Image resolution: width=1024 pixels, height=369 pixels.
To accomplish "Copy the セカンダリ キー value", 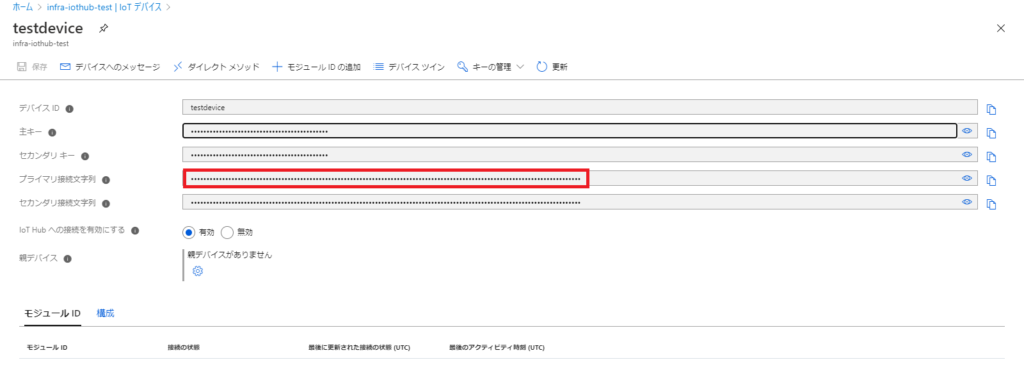I will tap(991, 157).
